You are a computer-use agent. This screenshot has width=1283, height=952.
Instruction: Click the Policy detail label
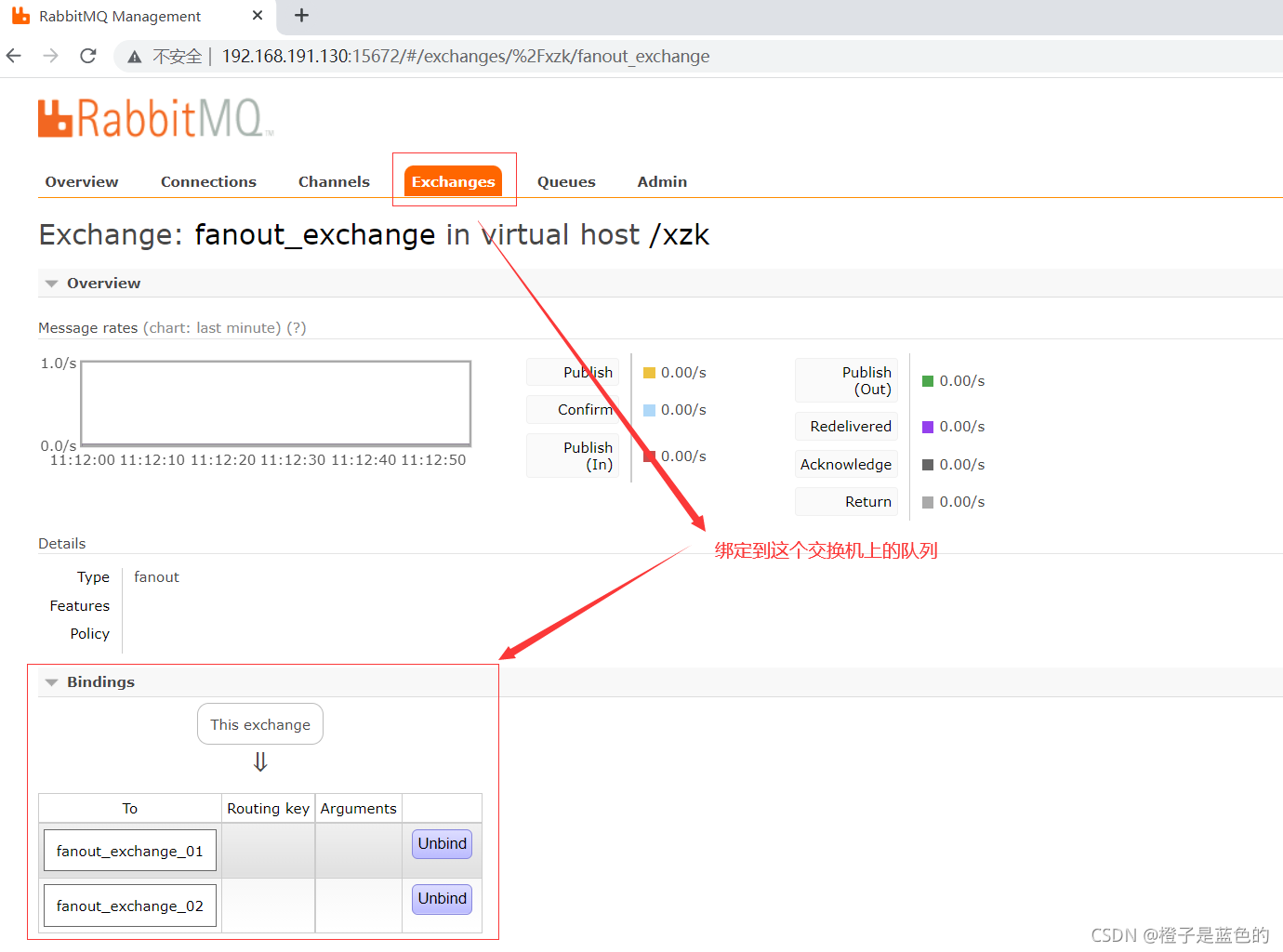[90, 633]
